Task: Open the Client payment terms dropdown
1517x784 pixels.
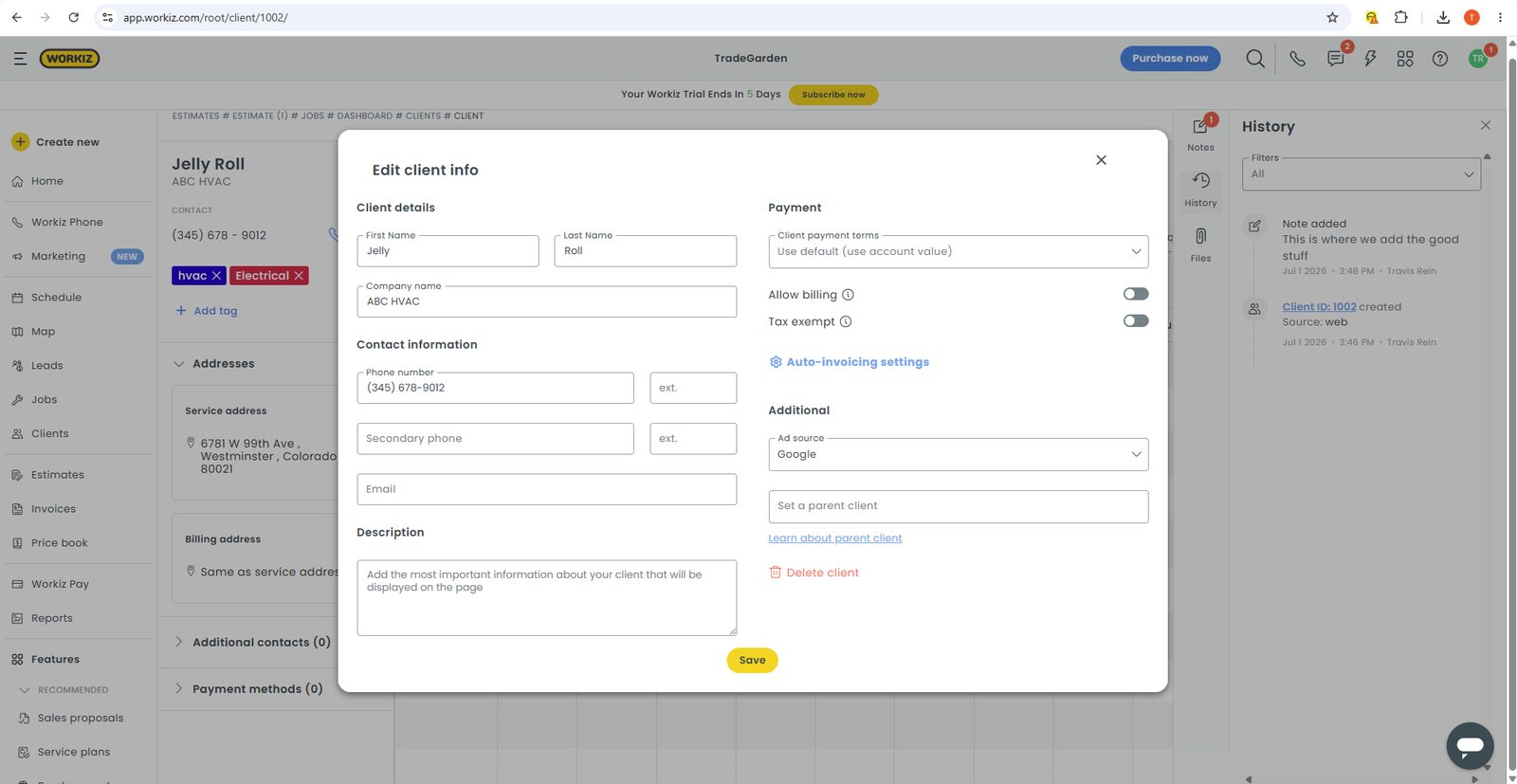Action: tap(958, 251)
